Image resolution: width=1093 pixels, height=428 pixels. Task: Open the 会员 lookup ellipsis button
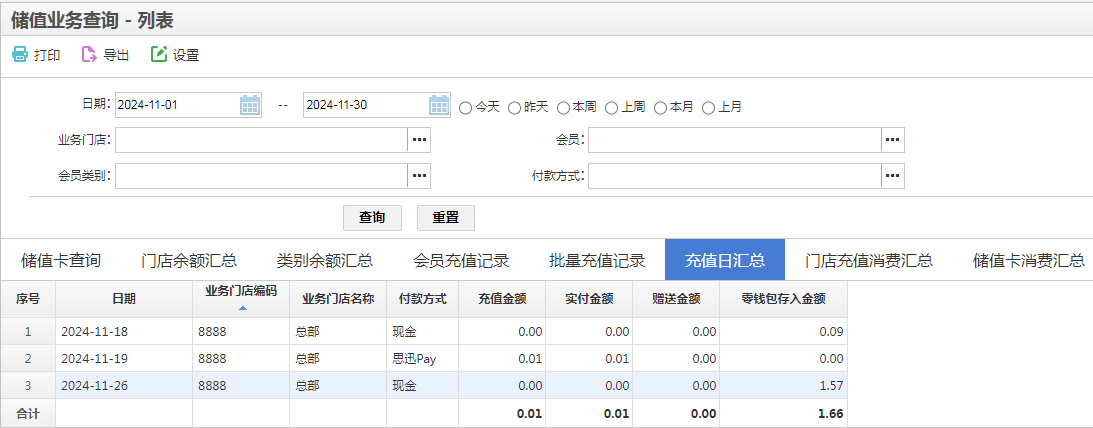893,139
